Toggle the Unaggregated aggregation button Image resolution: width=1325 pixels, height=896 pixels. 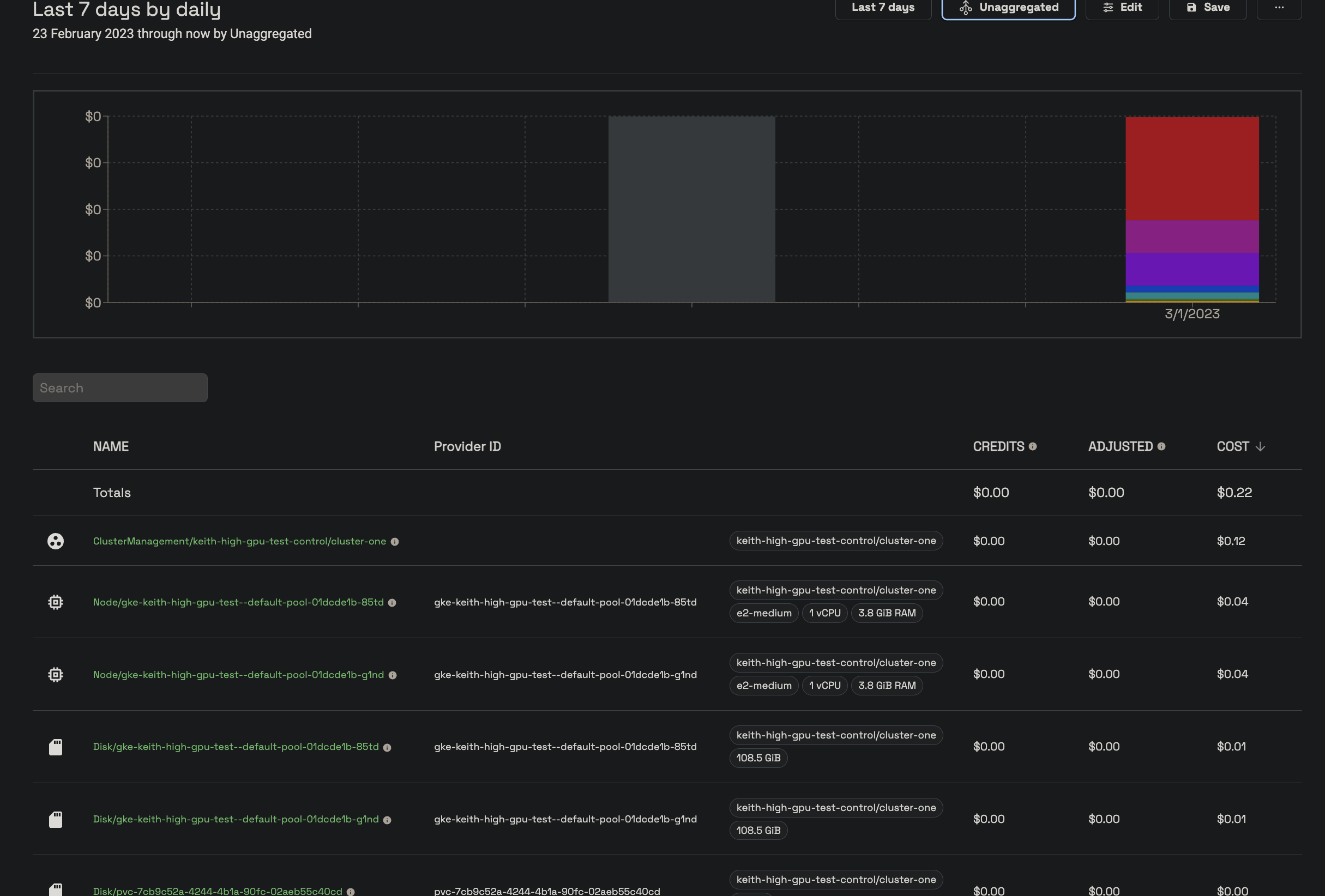(1008, 8)
